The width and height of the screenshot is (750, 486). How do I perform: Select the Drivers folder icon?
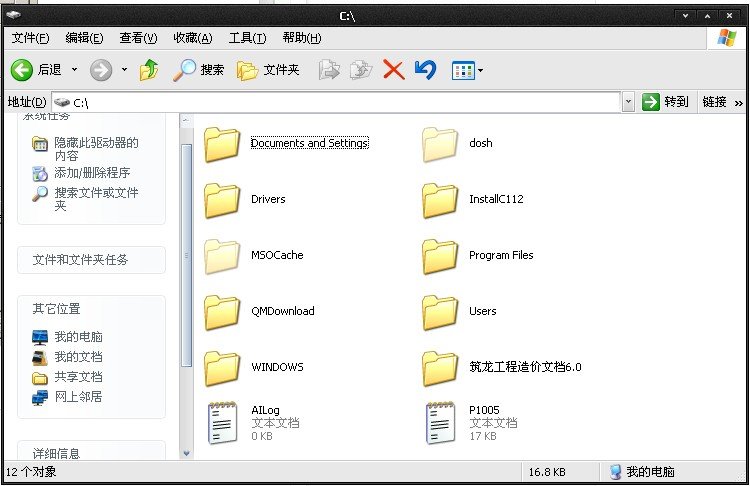pyautogui.click(x=222, y=200)
